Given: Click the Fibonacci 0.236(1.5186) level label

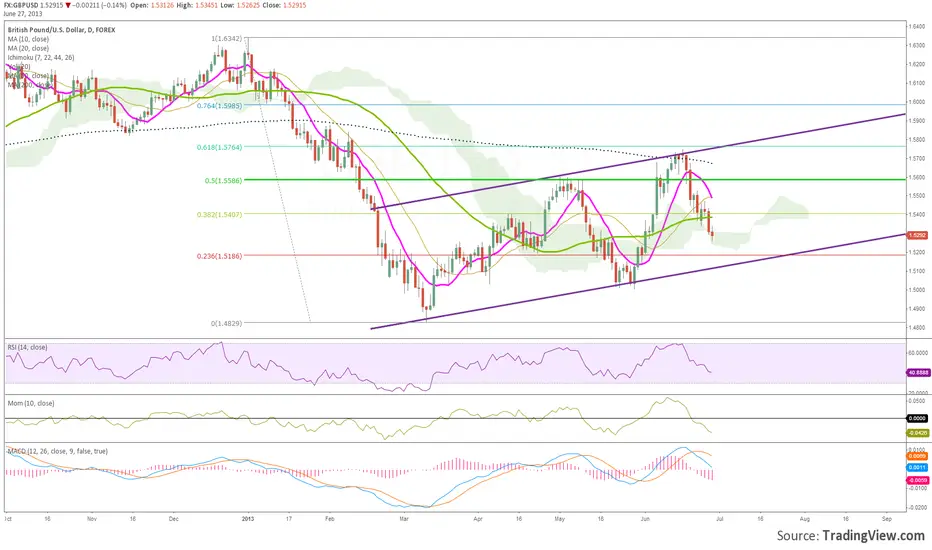Looking at the screenshot, I should coord(219,256).
